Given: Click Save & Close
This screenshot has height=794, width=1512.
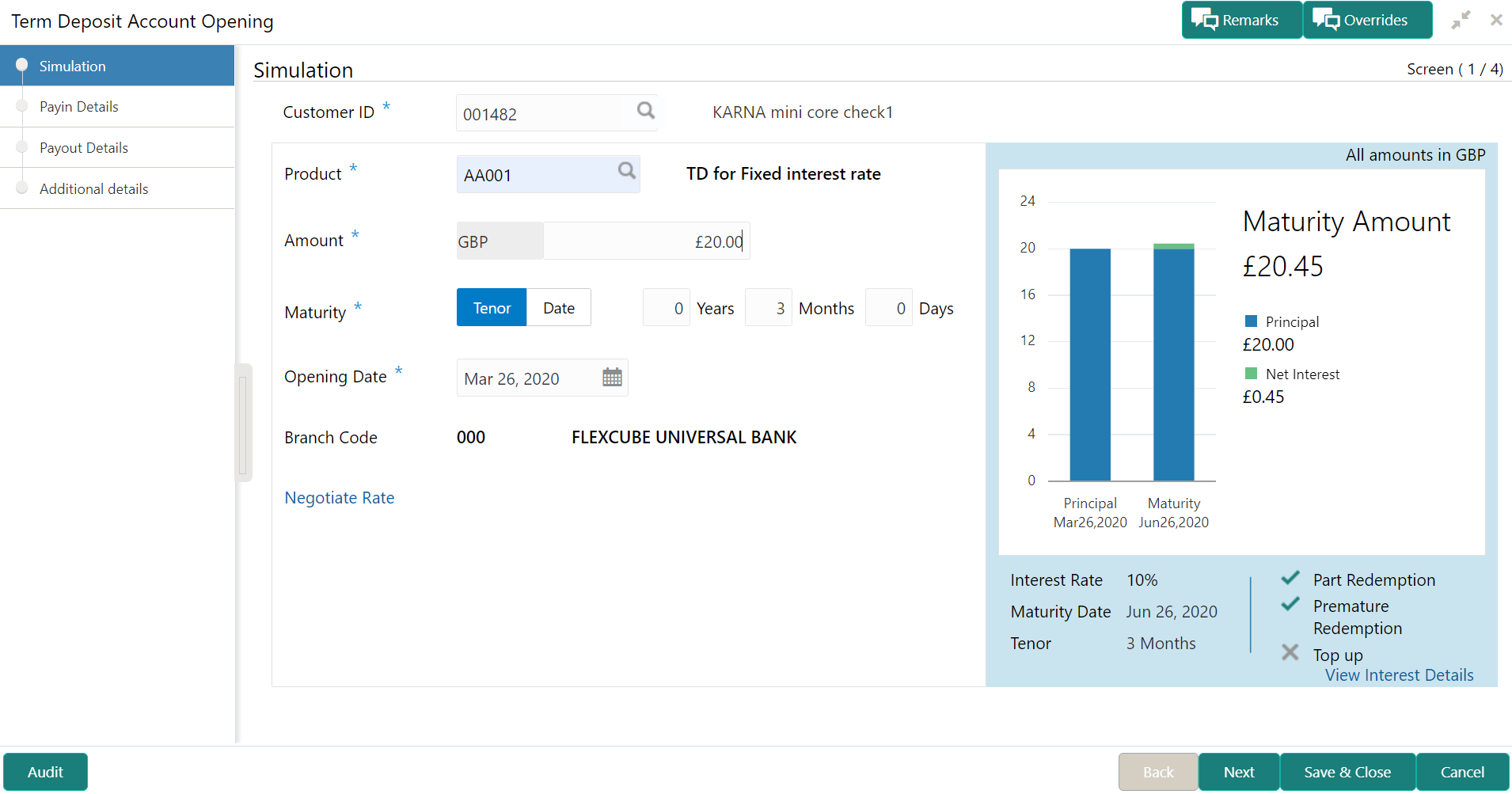Looking at the screenshot, I should pos(1347,772).
